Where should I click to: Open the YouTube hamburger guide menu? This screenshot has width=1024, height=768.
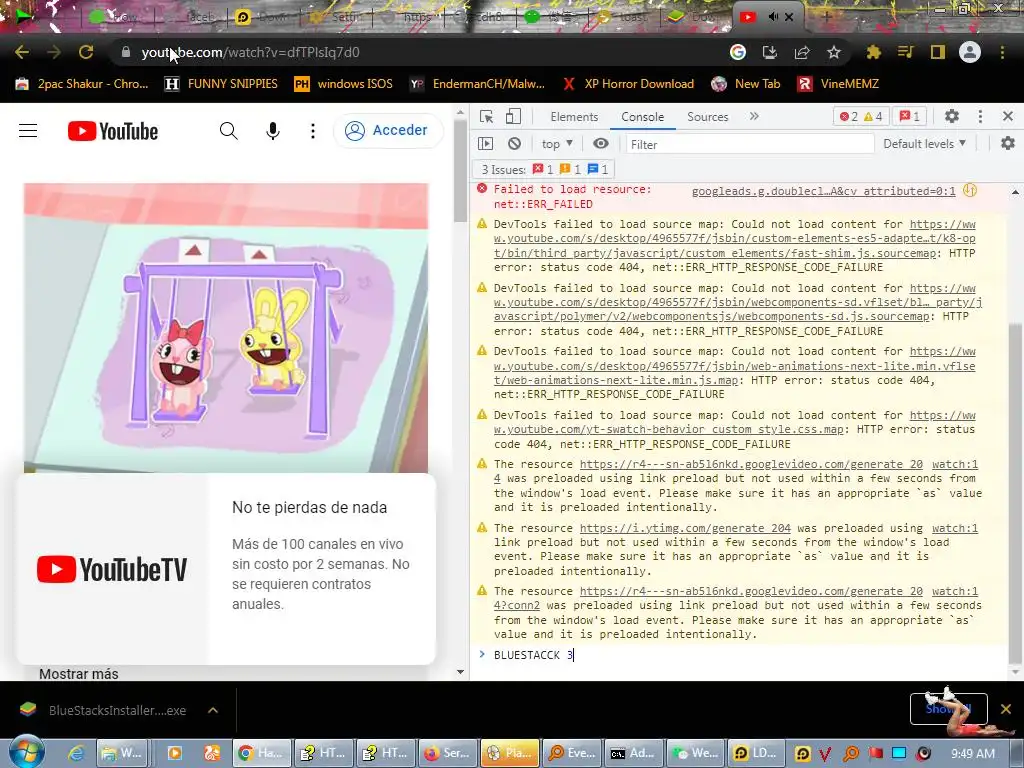(28, 131)
